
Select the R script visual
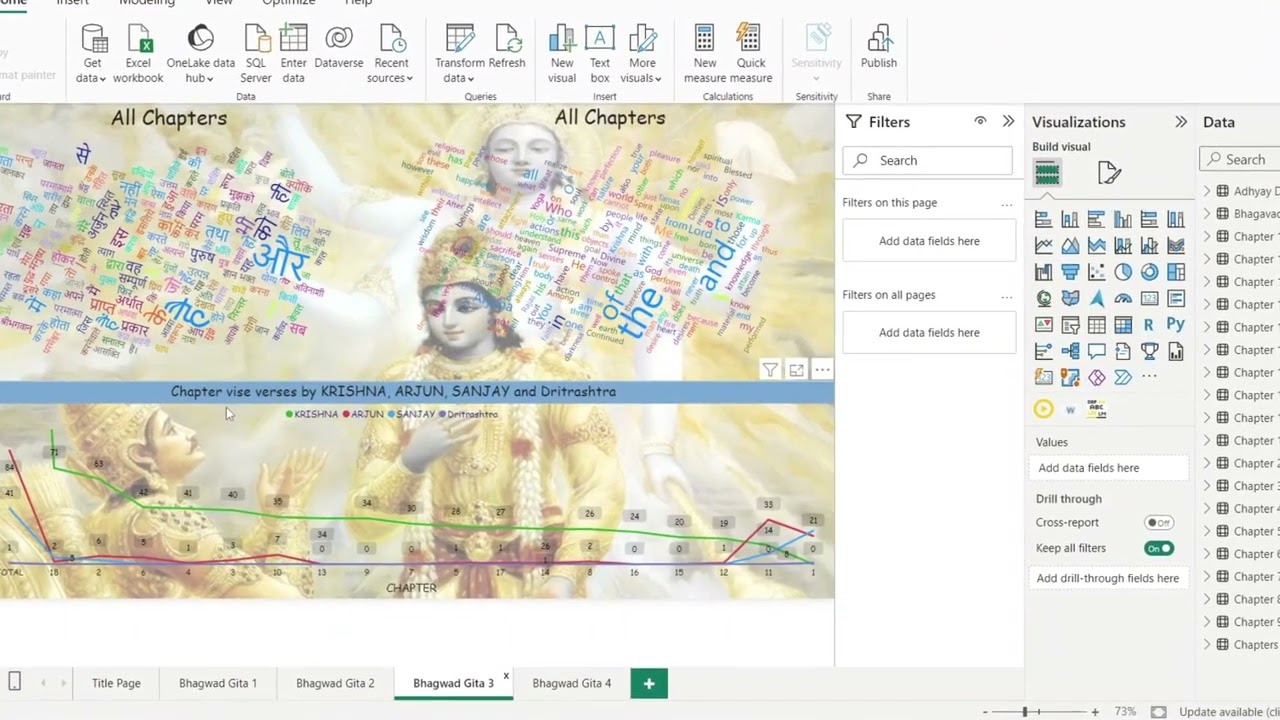[x=1149, y=325]
